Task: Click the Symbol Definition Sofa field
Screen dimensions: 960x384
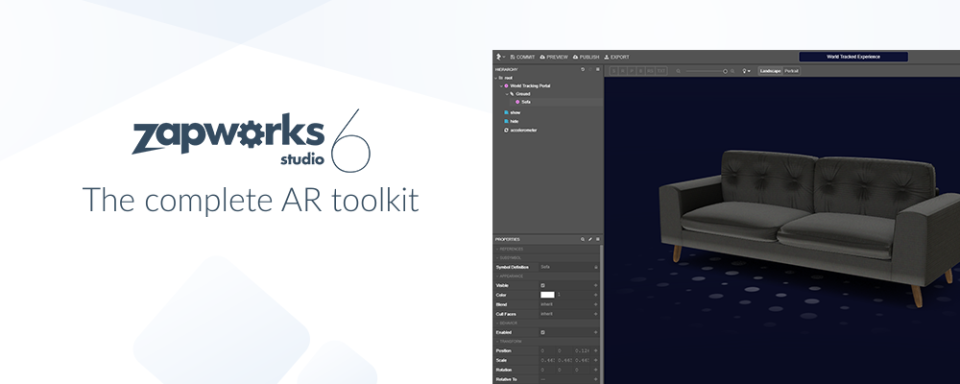Action: pyautogui.click(x=565, y=267)
